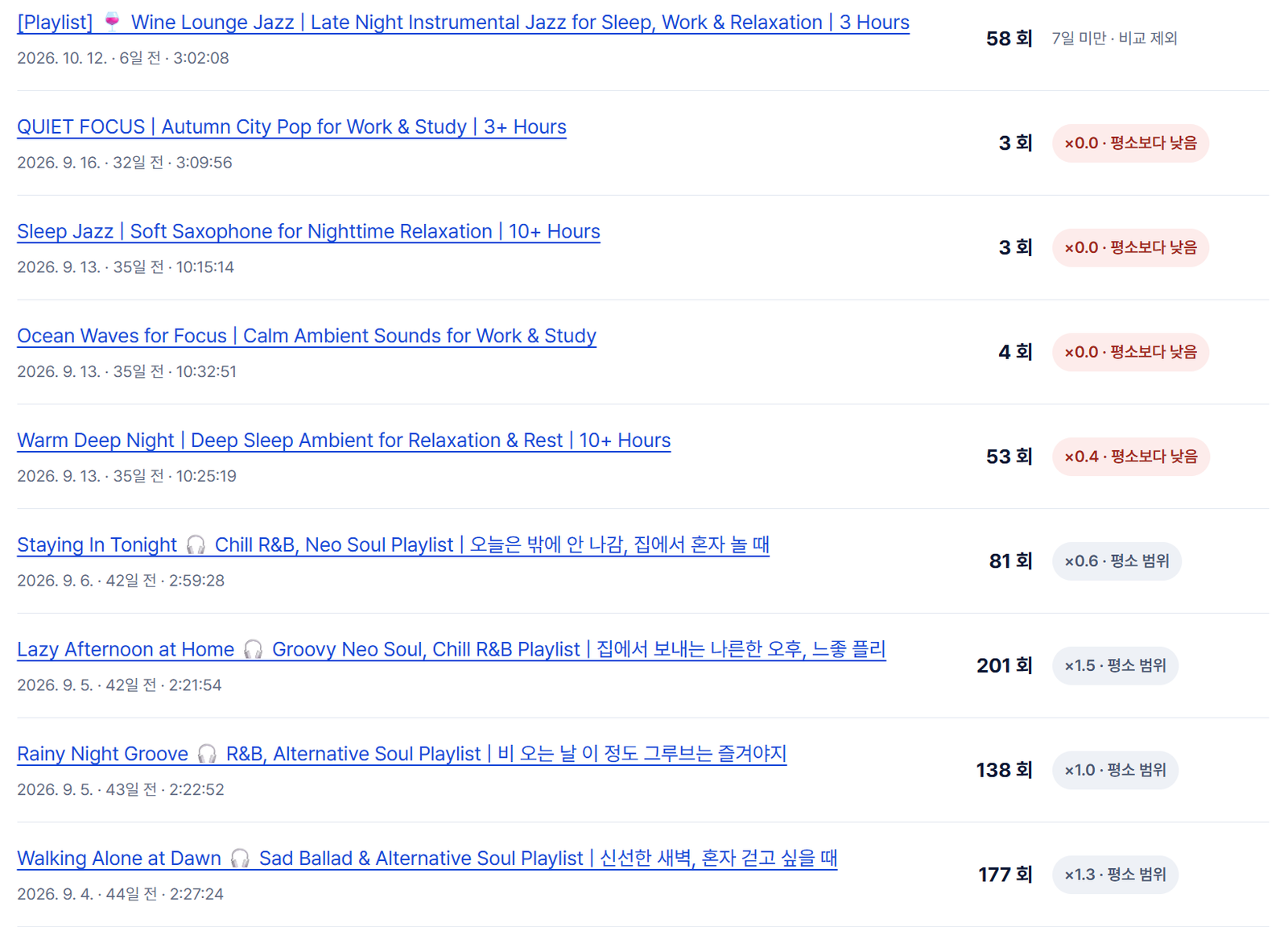Screen dimensions: 1288x927
Task: Click the '201 회' view count
Action: tap(1004, 666)
